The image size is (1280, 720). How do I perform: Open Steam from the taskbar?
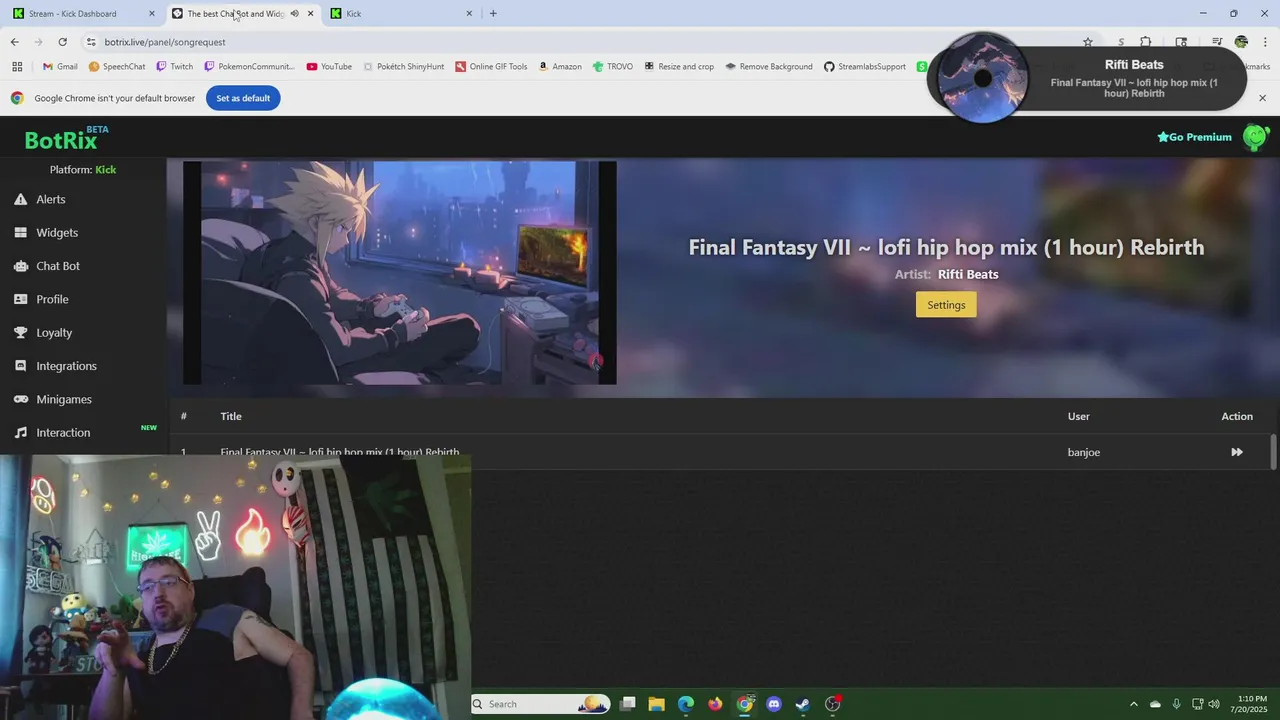802,704
